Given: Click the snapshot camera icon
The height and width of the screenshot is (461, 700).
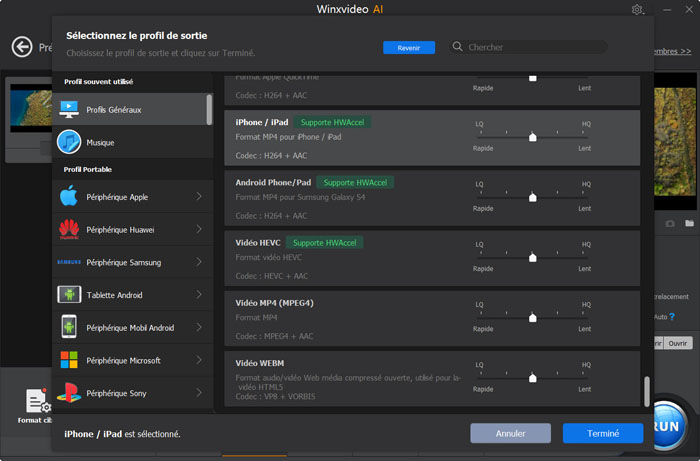Looking at the screenshot, I should (x=670, y=224).
